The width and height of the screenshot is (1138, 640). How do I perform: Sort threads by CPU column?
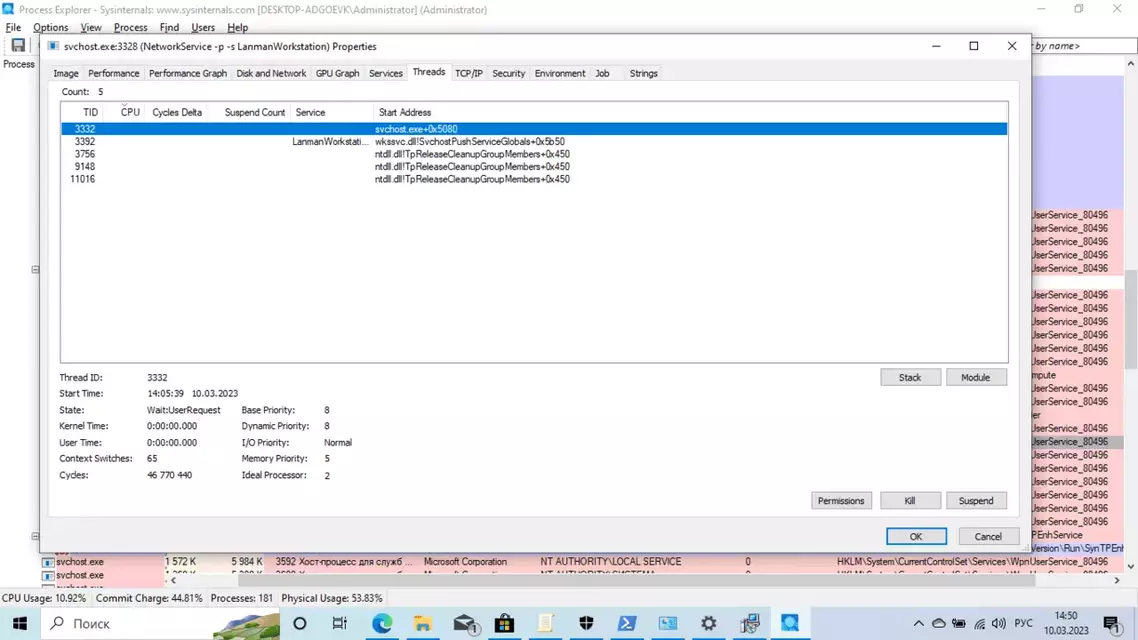[x=125, y=112]
